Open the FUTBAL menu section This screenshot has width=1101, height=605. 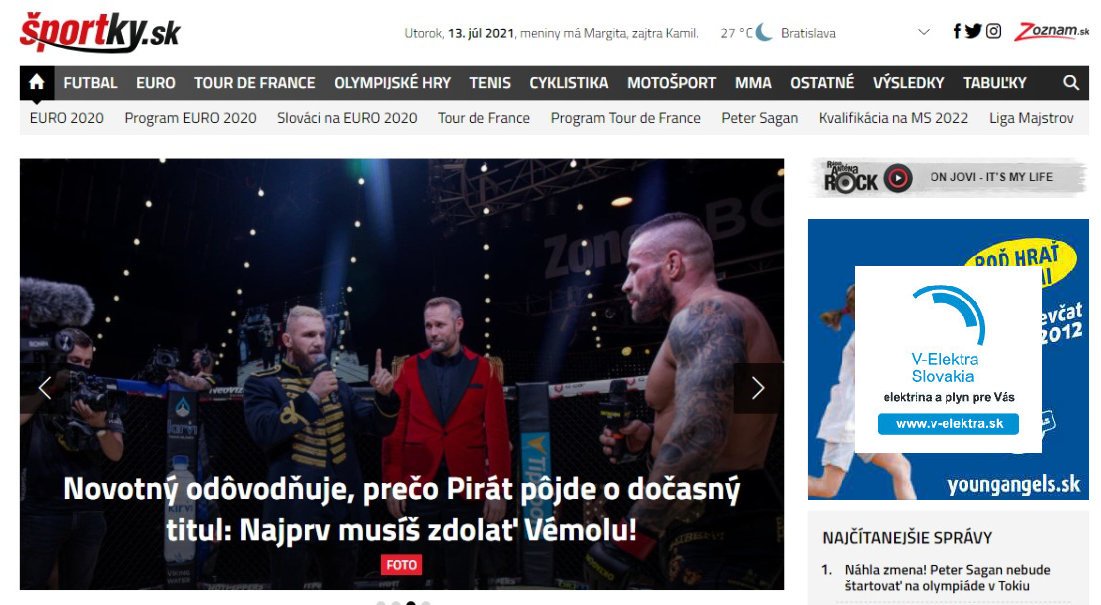point(91,83)
